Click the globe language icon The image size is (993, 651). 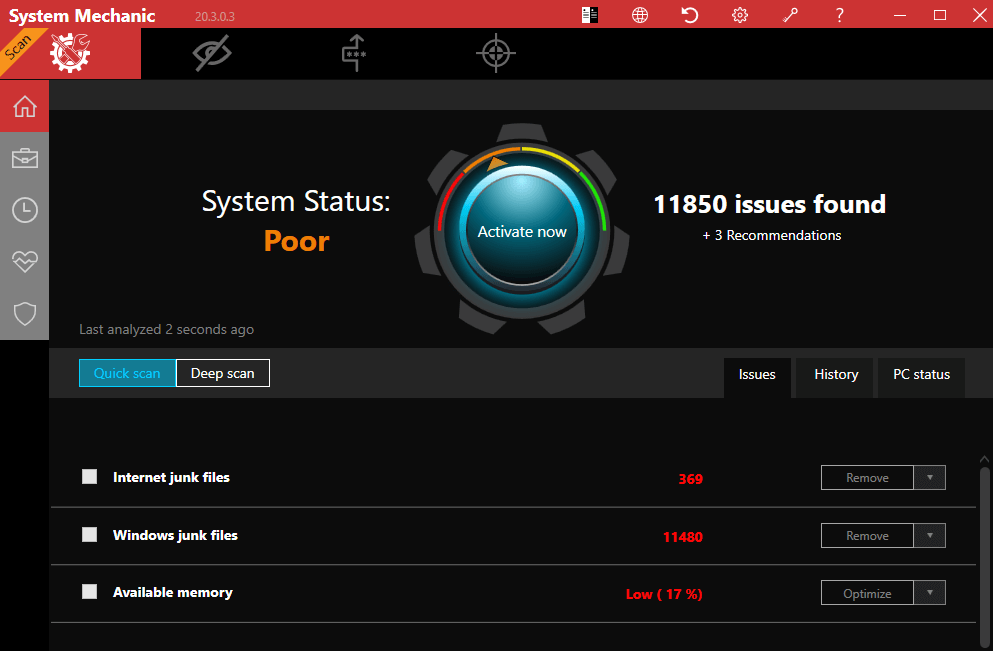coord(640,15)
